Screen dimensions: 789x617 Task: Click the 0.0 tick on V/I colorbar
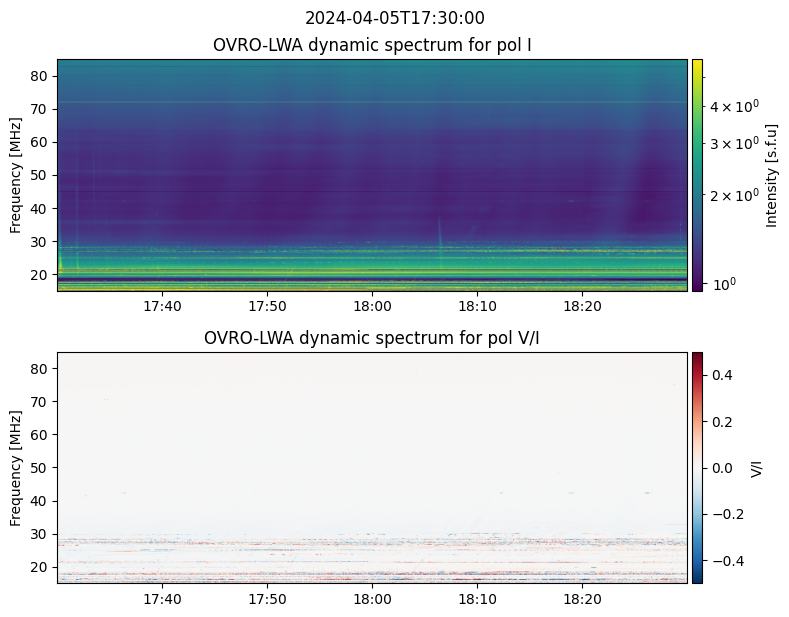(722, 467)
